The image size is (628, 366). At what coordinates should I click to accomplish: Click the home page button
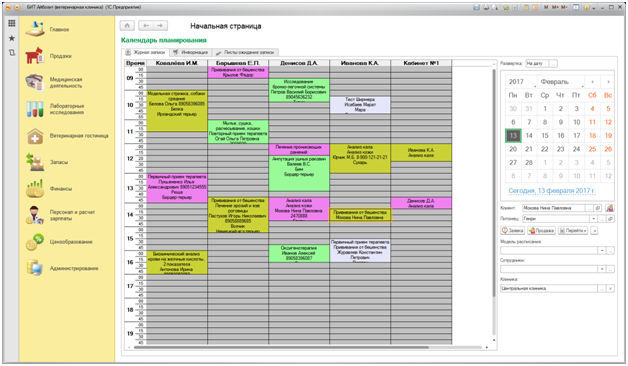point(127,26)
